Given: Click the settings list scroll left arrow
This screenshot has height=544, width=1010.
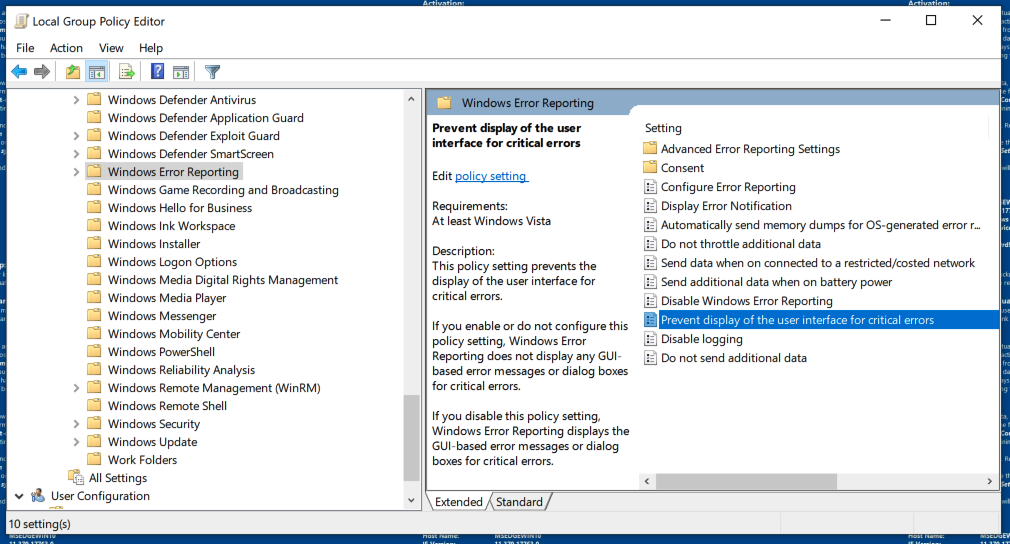Looking at the screenshot, I should [647, 482].
